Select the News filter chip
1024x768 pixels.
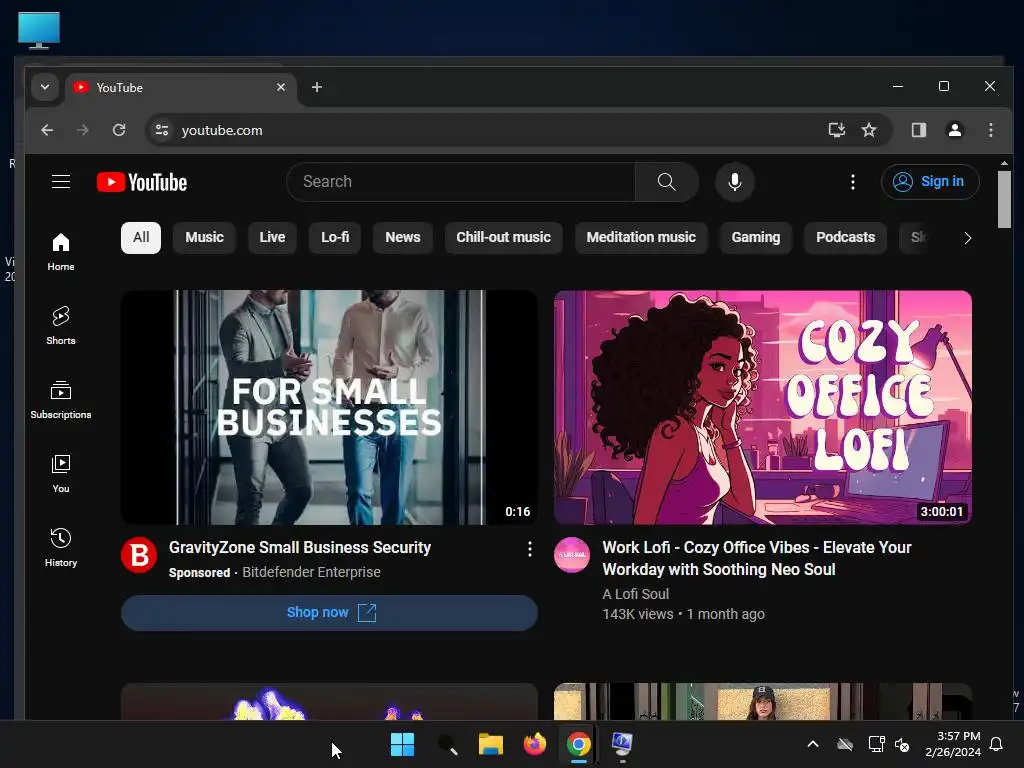pyautogui.click(x=403, y=237)
